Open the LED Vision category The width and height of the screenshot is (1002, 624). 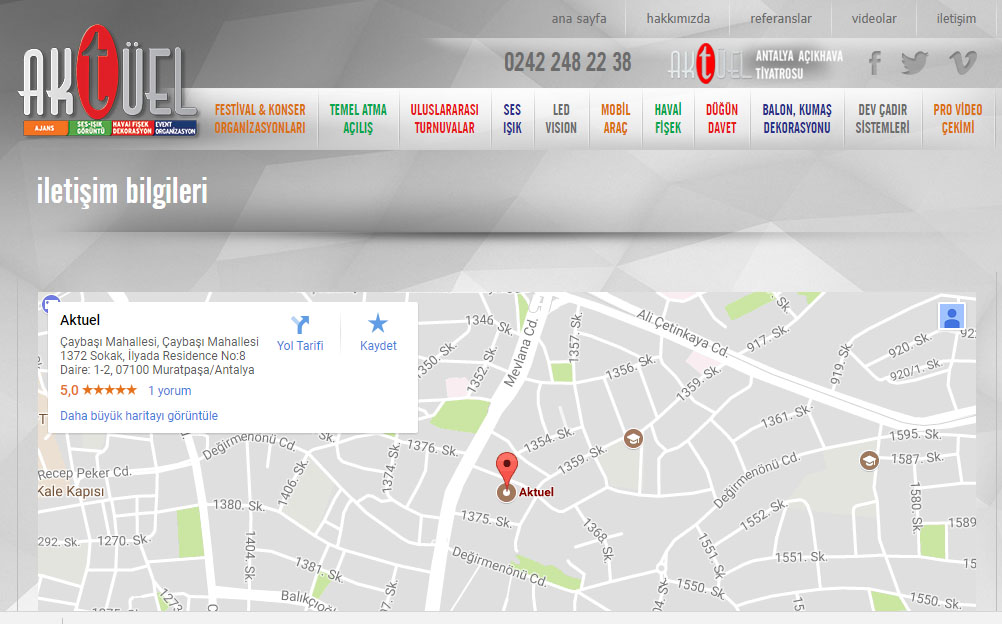pos(561,119)
